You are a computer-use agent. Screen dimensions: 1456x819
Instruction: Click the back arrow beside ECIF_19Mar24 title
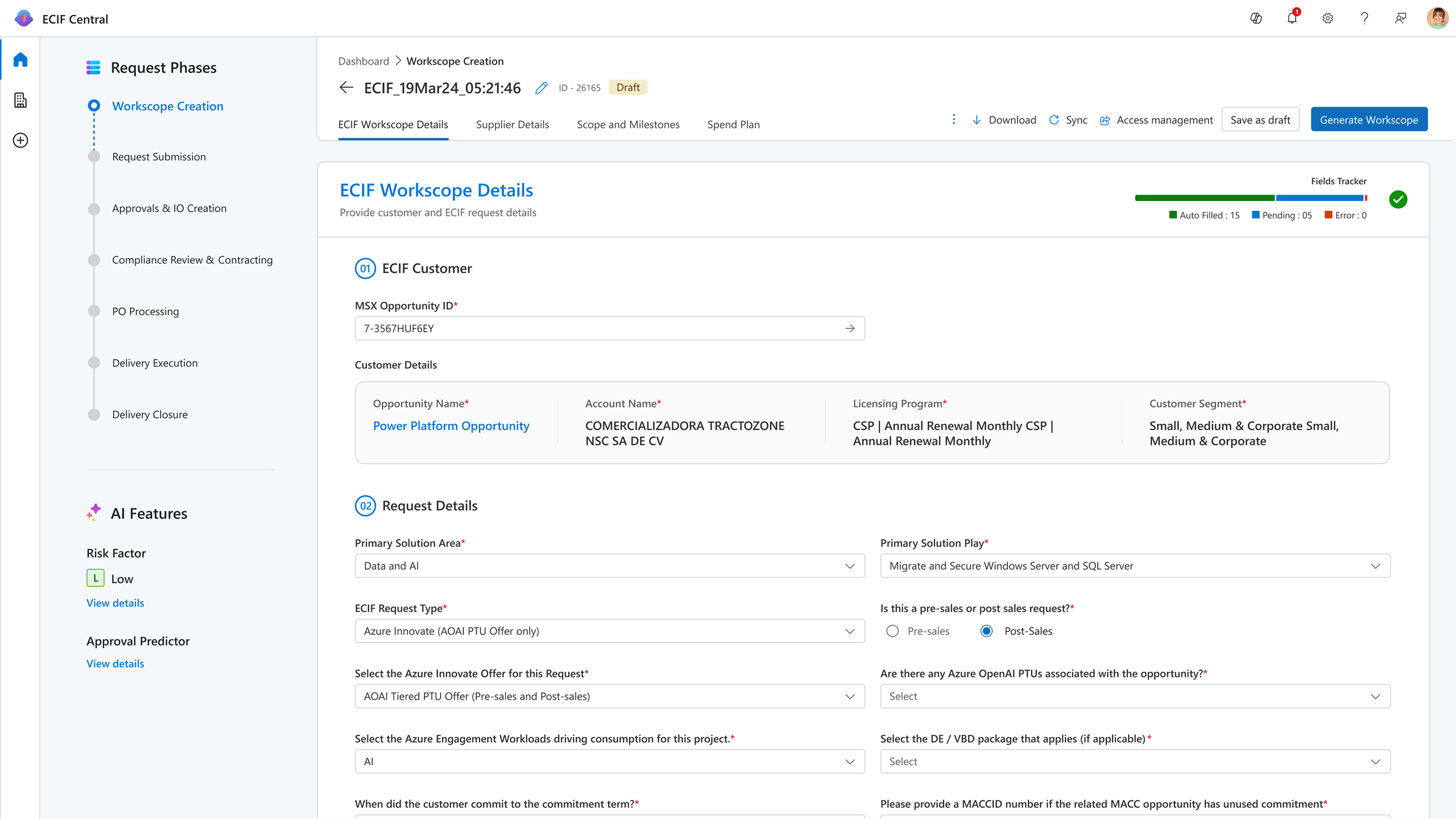[346, 87]
